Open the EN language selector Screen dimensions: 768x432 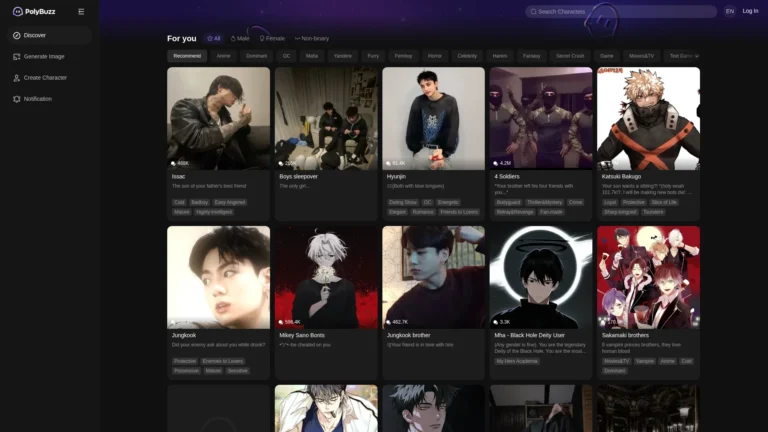(729, 11)
